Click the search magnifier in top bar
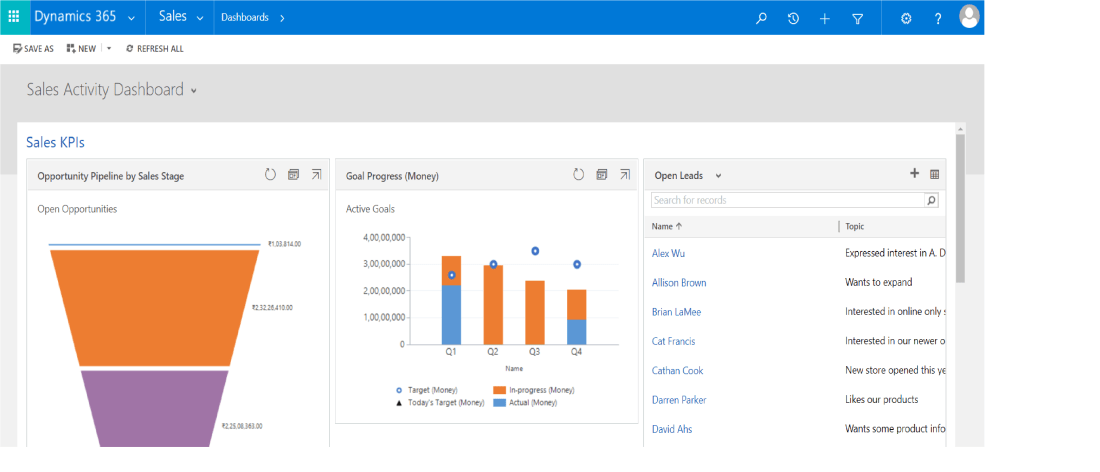The width and height of the screenshot is (1100, 472). click(x=761, y=18)
